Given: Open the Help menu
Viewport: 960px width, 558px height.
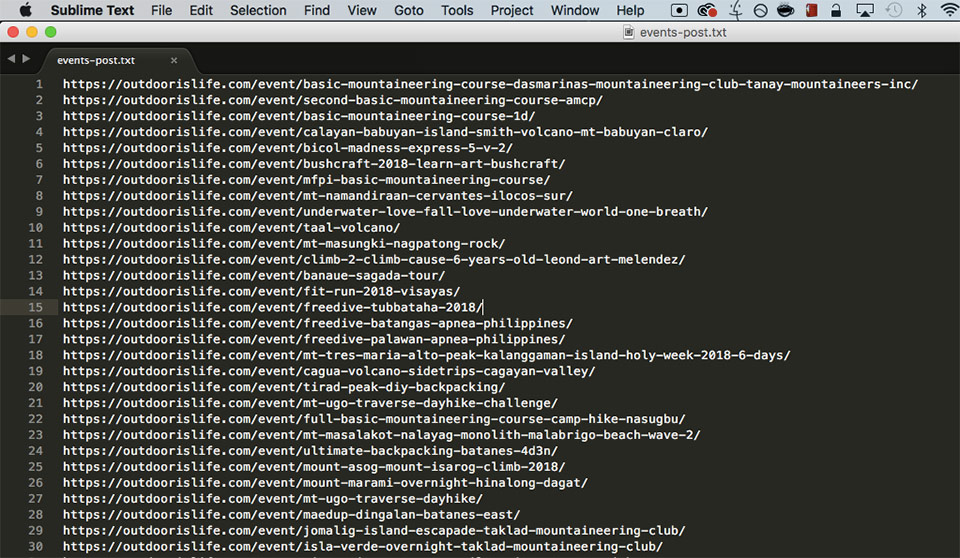Looking at the screenshot, I should (630, 10).
